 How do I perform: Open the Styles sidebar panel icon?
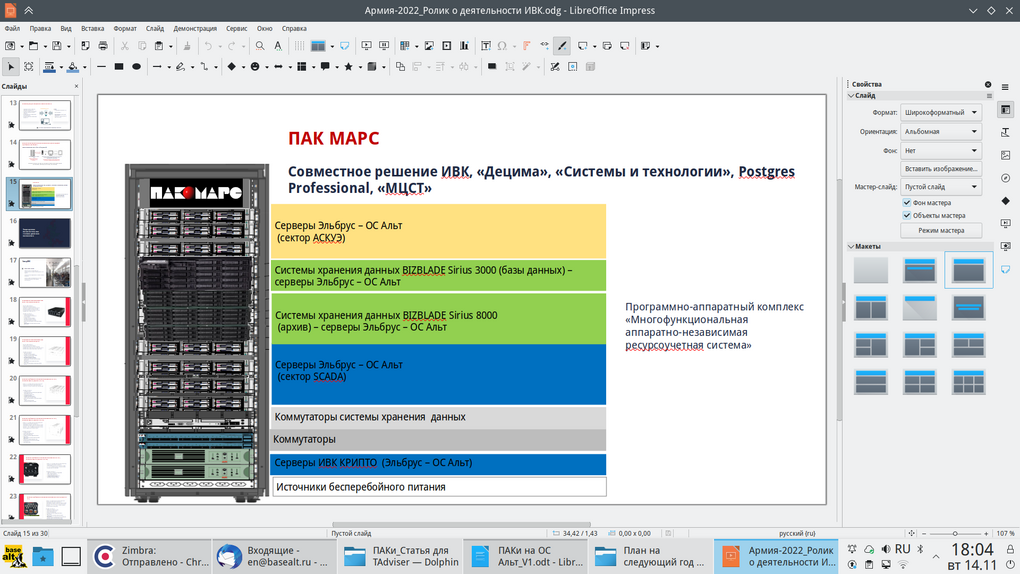pos(1006,132)
